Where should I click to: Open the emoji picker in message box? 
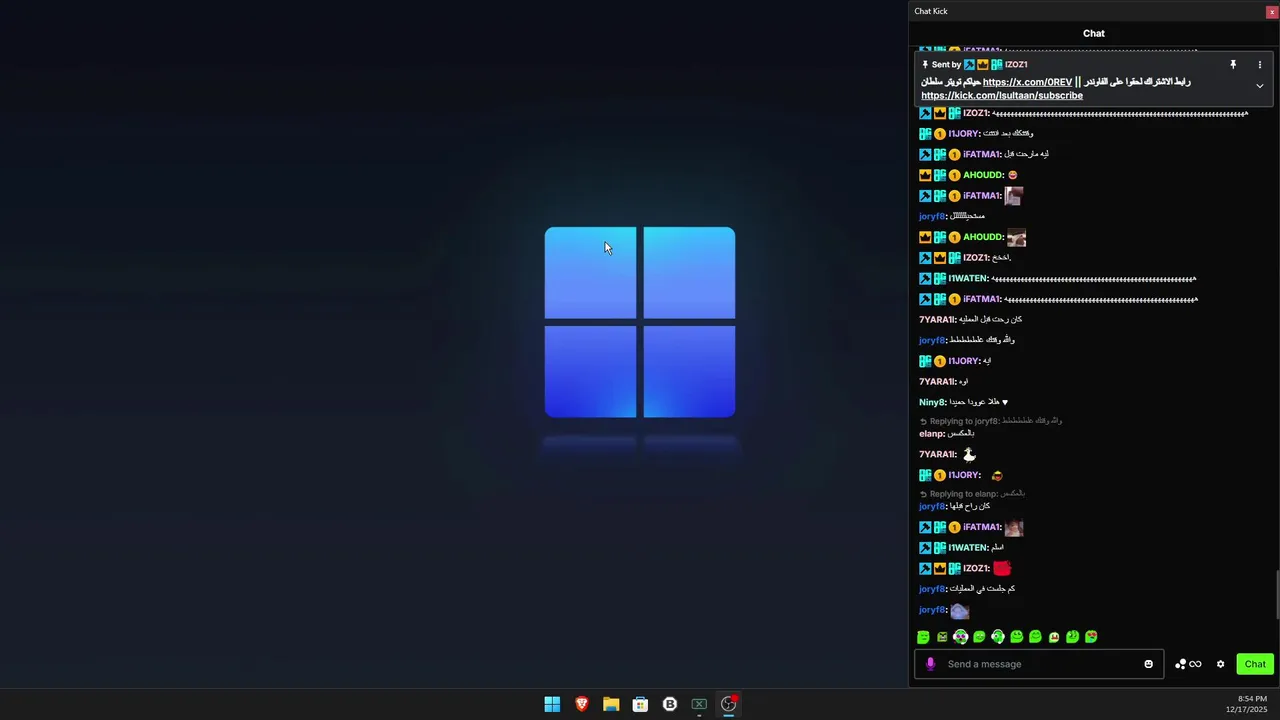[1148, 664]
